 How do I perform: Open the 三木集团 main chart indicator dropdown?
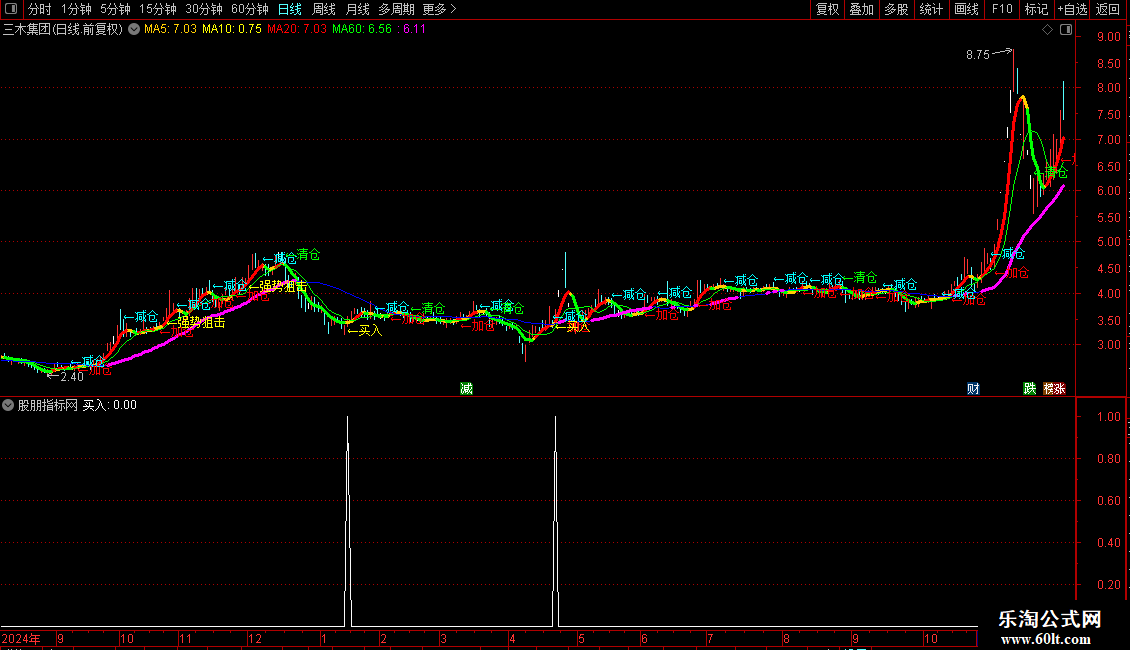click(134, 30)
